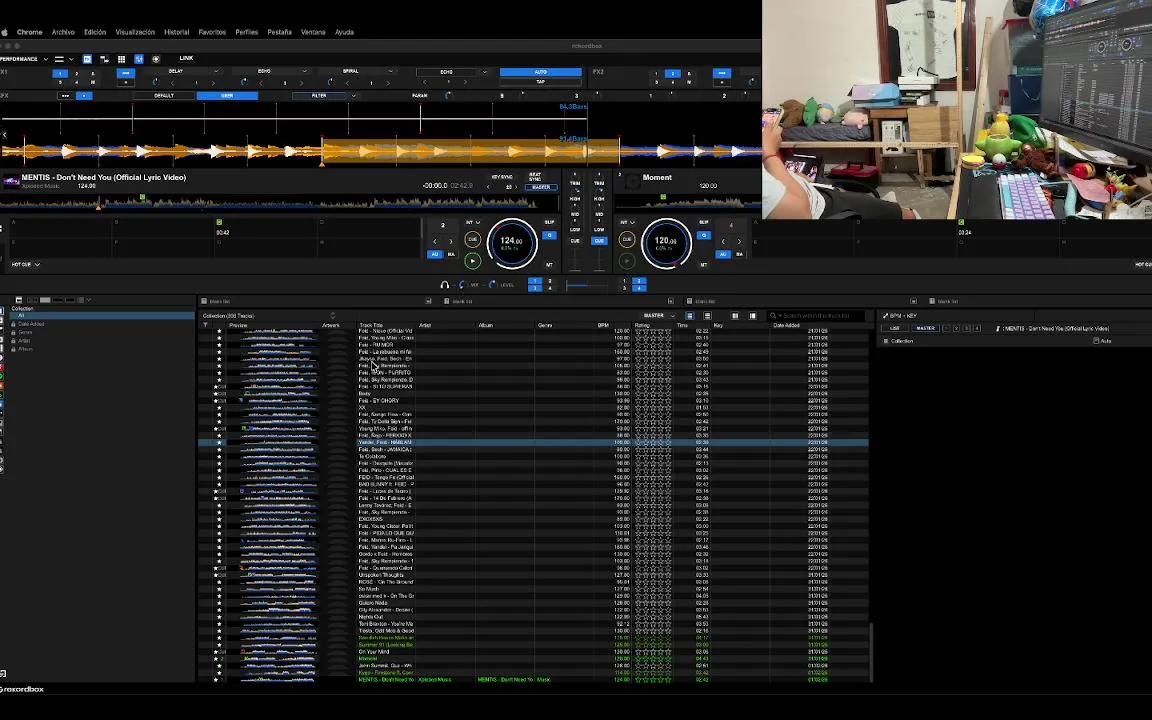Screen dimensions: 1152x720
Task: Select the bottom MENTIS - Don't Need You track row
Action: (x=533, y=680)
